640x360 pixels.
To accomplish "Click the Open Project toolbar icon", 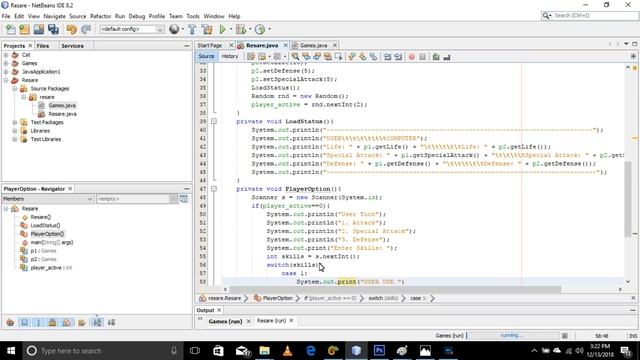I will [x=39, y=29].
